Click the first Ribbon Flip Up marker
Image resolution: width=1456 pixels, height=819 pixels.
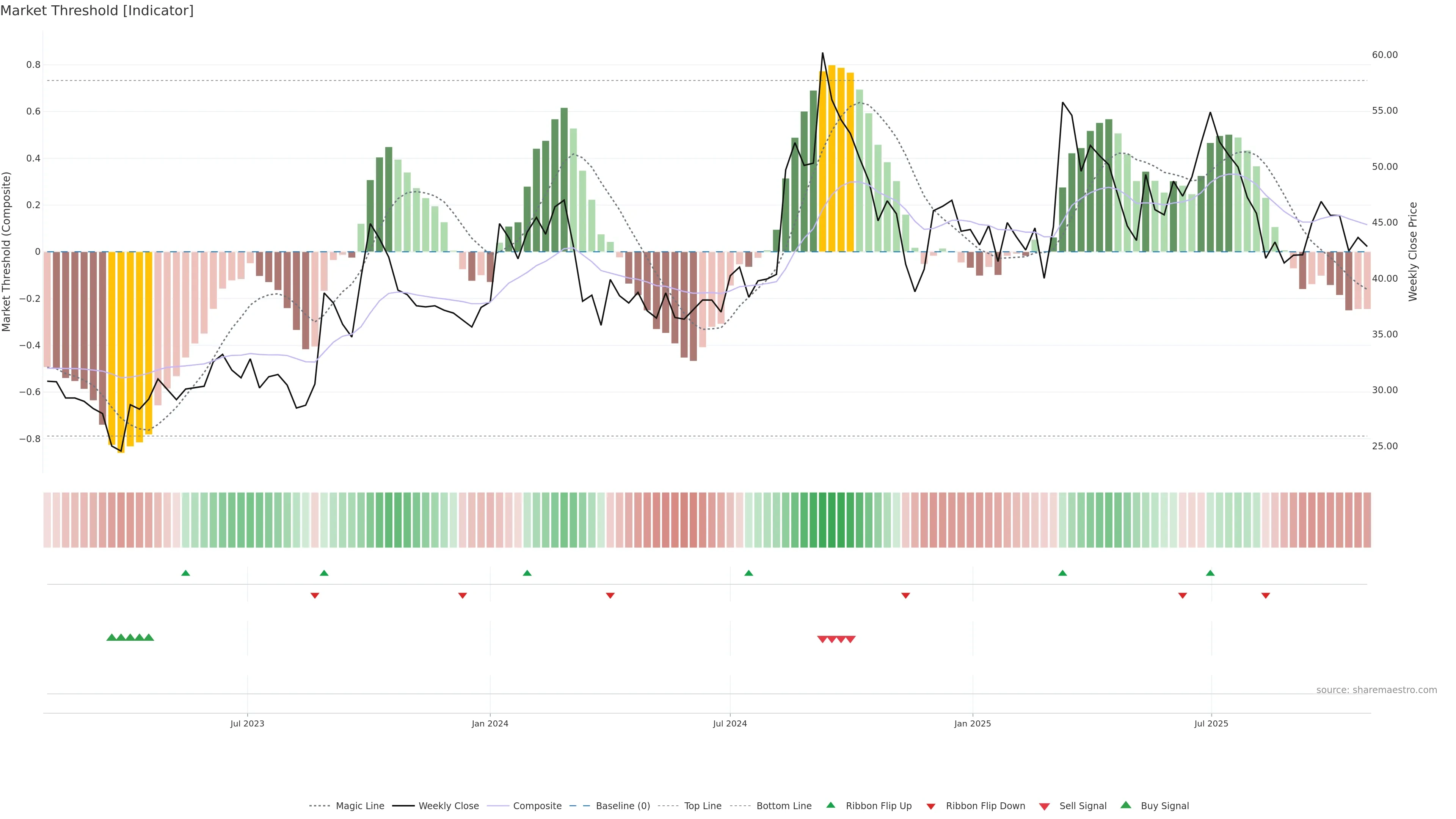point(185,573)
